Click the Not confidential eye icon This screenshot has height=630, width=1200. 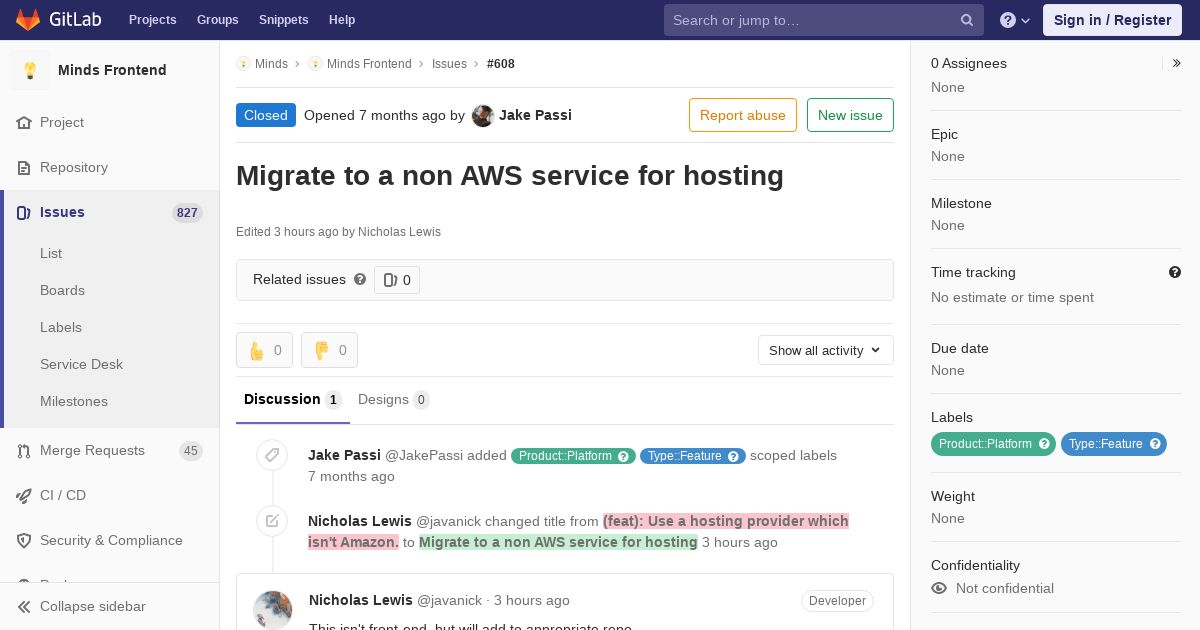(938, 588)
